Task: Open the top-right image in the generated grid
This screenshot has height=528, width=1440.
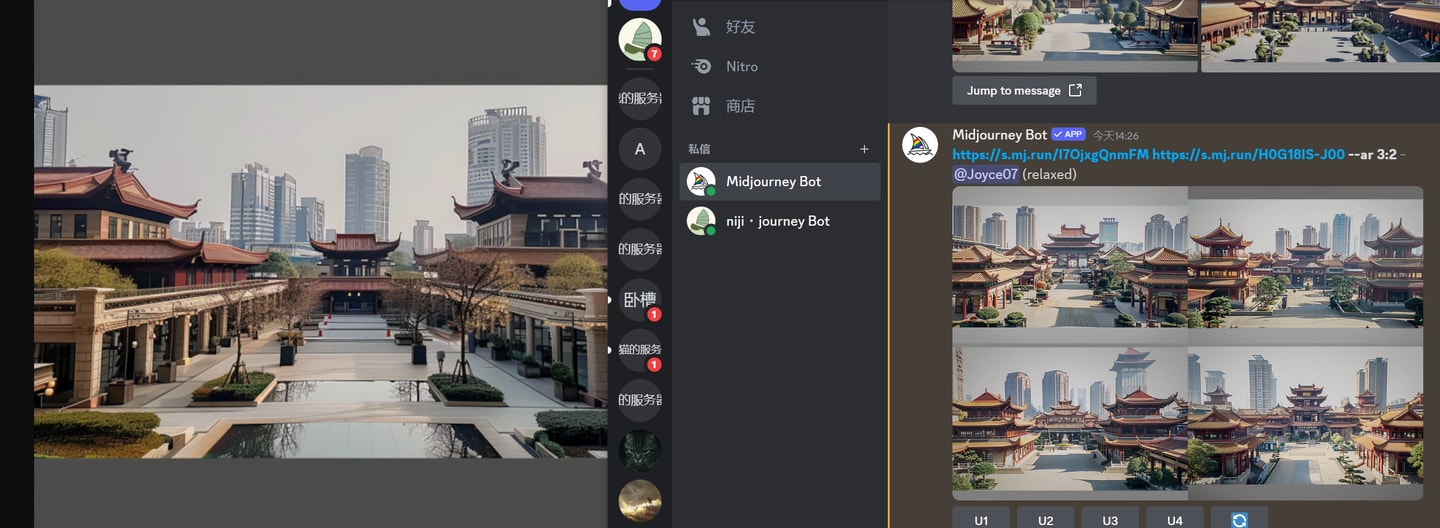Action: pyautogui.click(x=1306, y=257)
